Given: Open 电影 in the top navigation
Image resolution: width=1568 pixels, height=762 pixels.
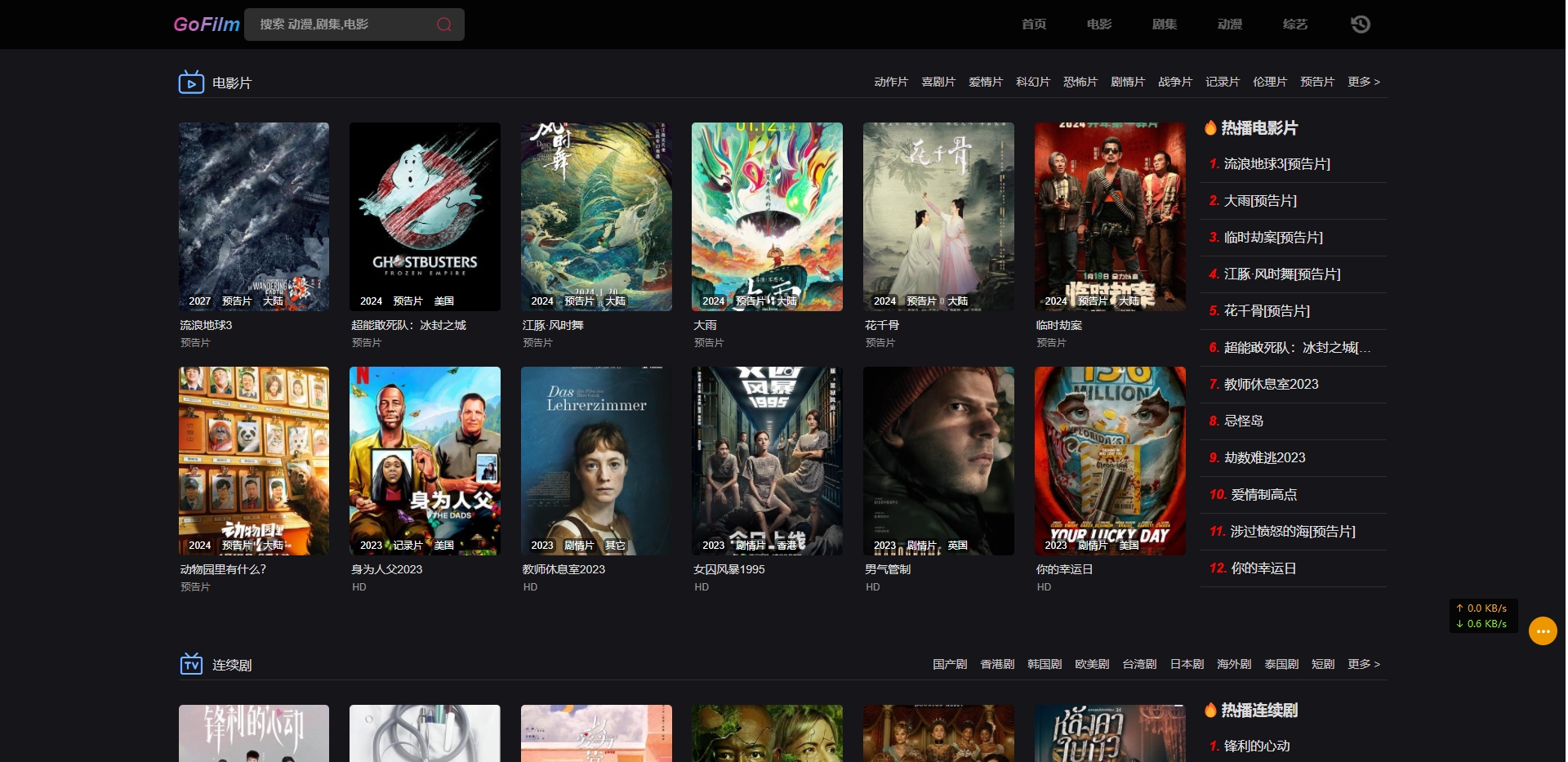Looking at the screenshot, I should tap(1099, 25).
